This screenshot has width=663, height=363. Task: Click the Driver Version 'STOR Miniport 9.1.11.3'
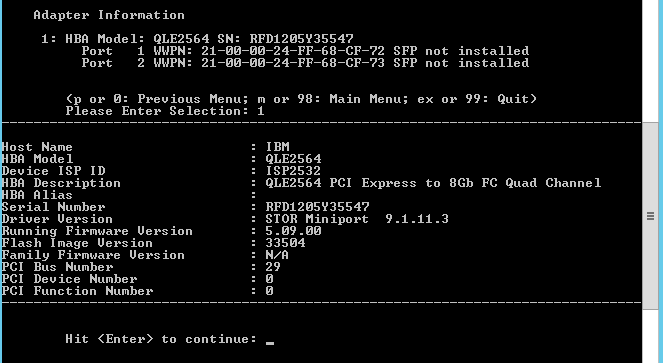(357, 219)
